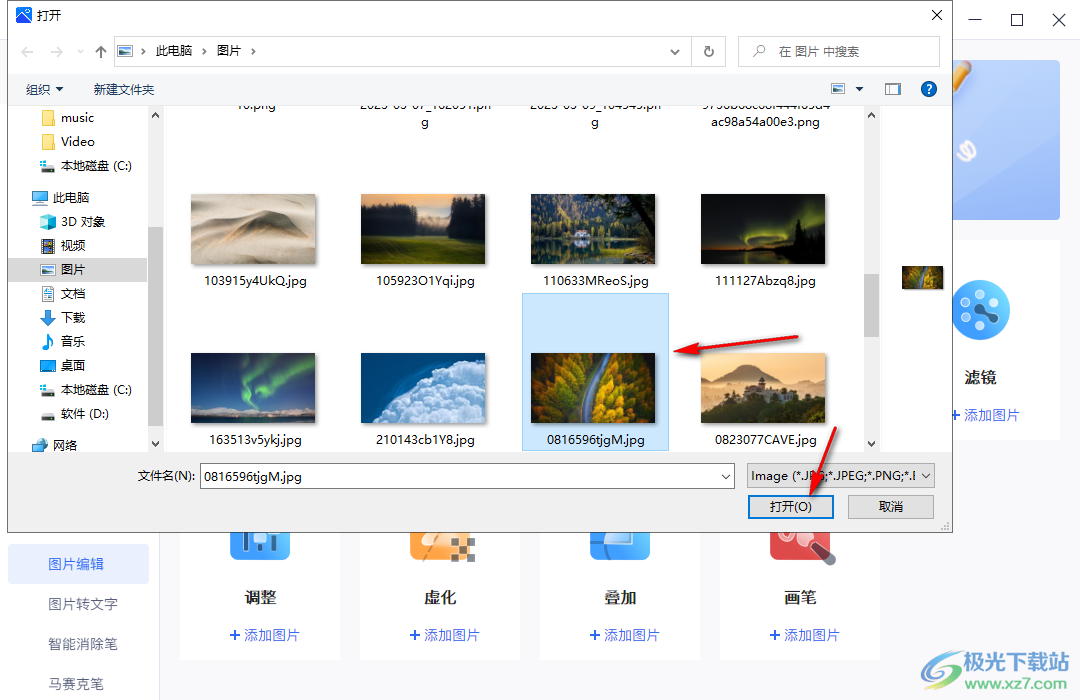1080x700 pixels.
Task: Switch to 马赛克笔 in the app sidebar
Action: click(76, 684)
